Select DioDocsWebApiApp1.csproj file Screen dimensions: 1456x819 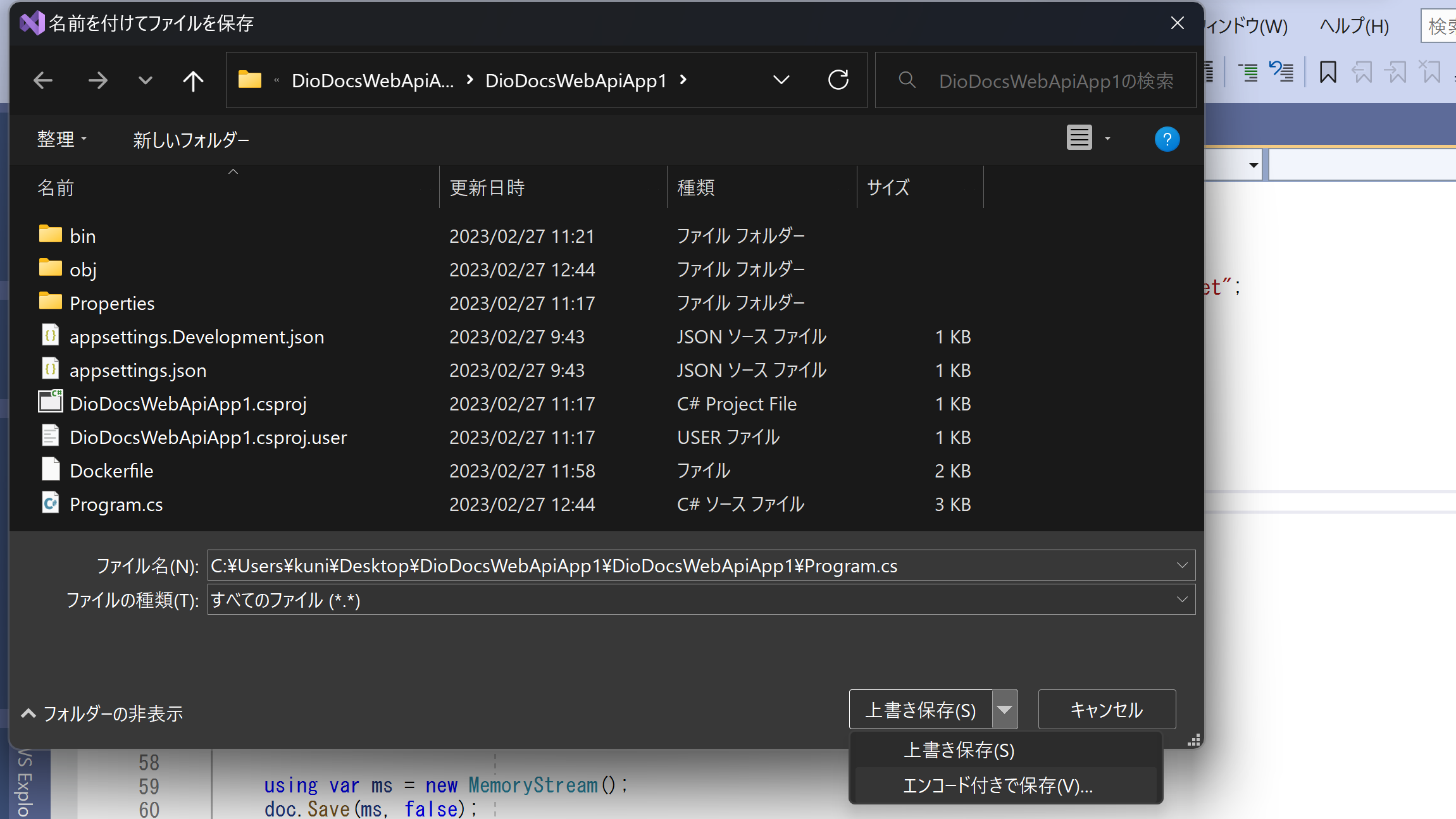pyautogui.click(x=188, y=403)
